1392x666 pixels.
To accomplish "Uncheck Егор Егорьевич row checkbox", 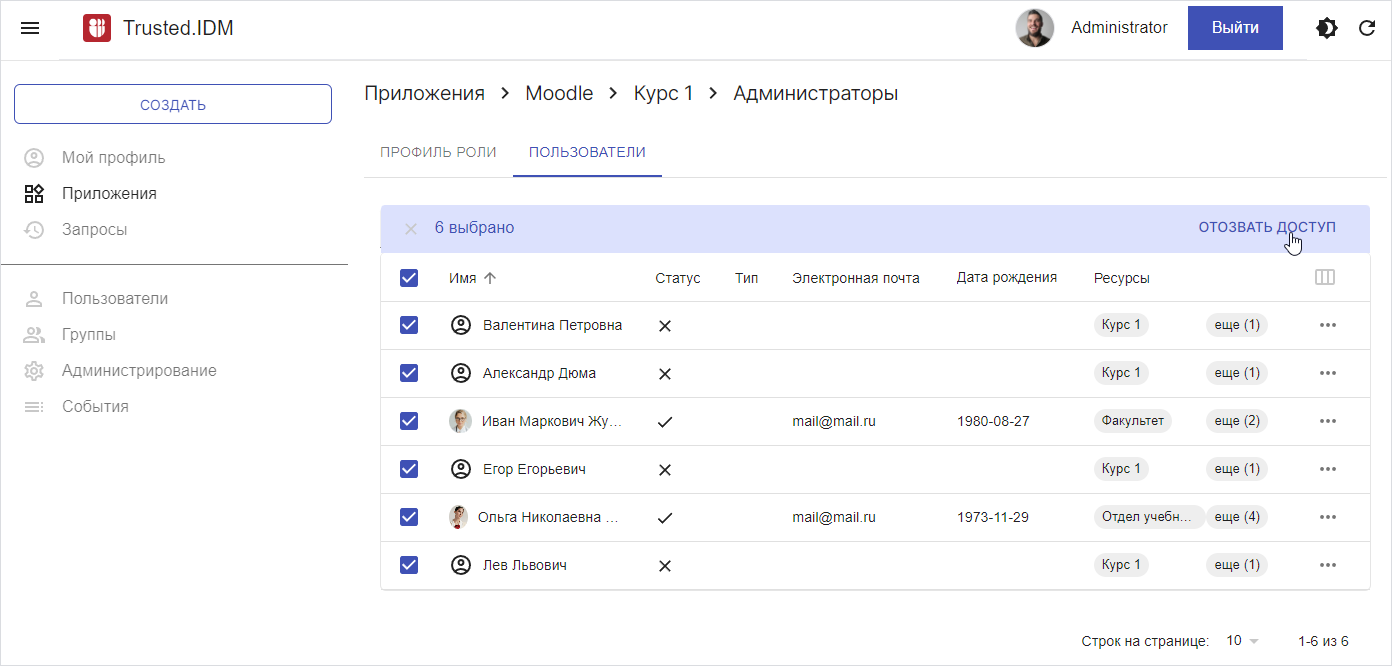I will [409, 469].
